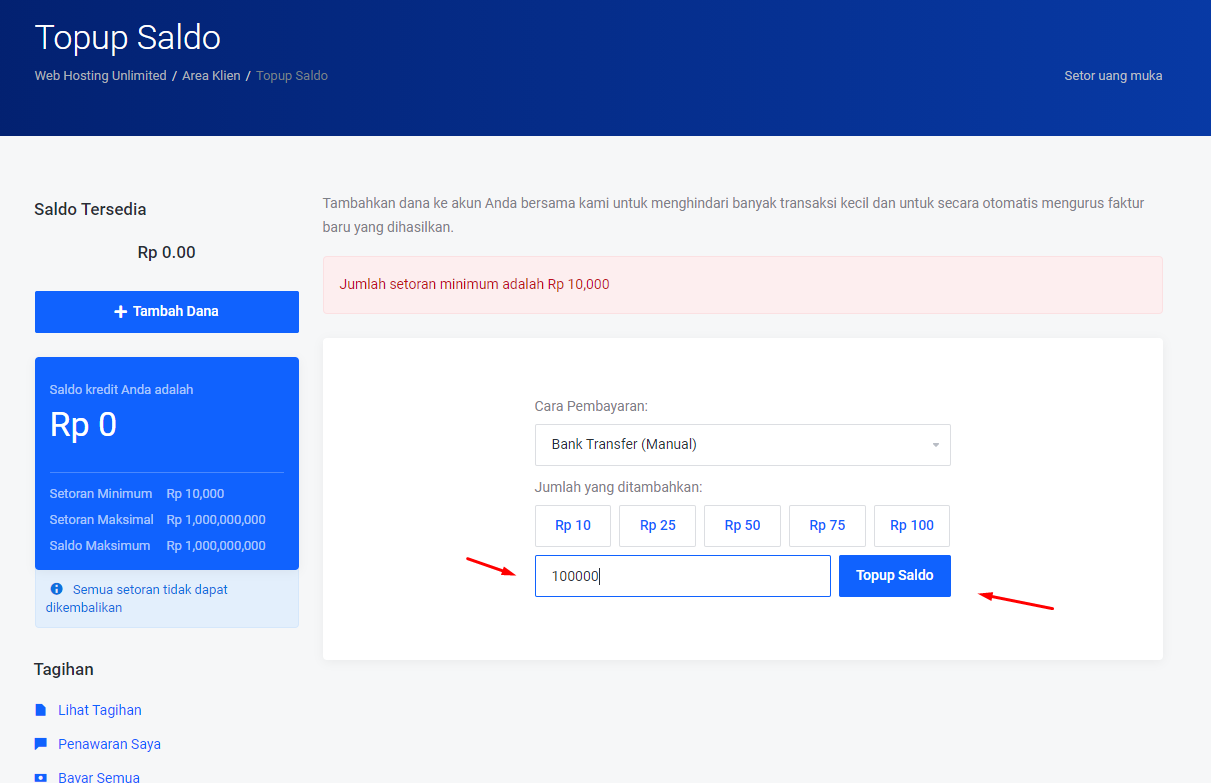Open the Lihat Tagihan sidebar link
1211x783 pixels.
pos(100,710)
